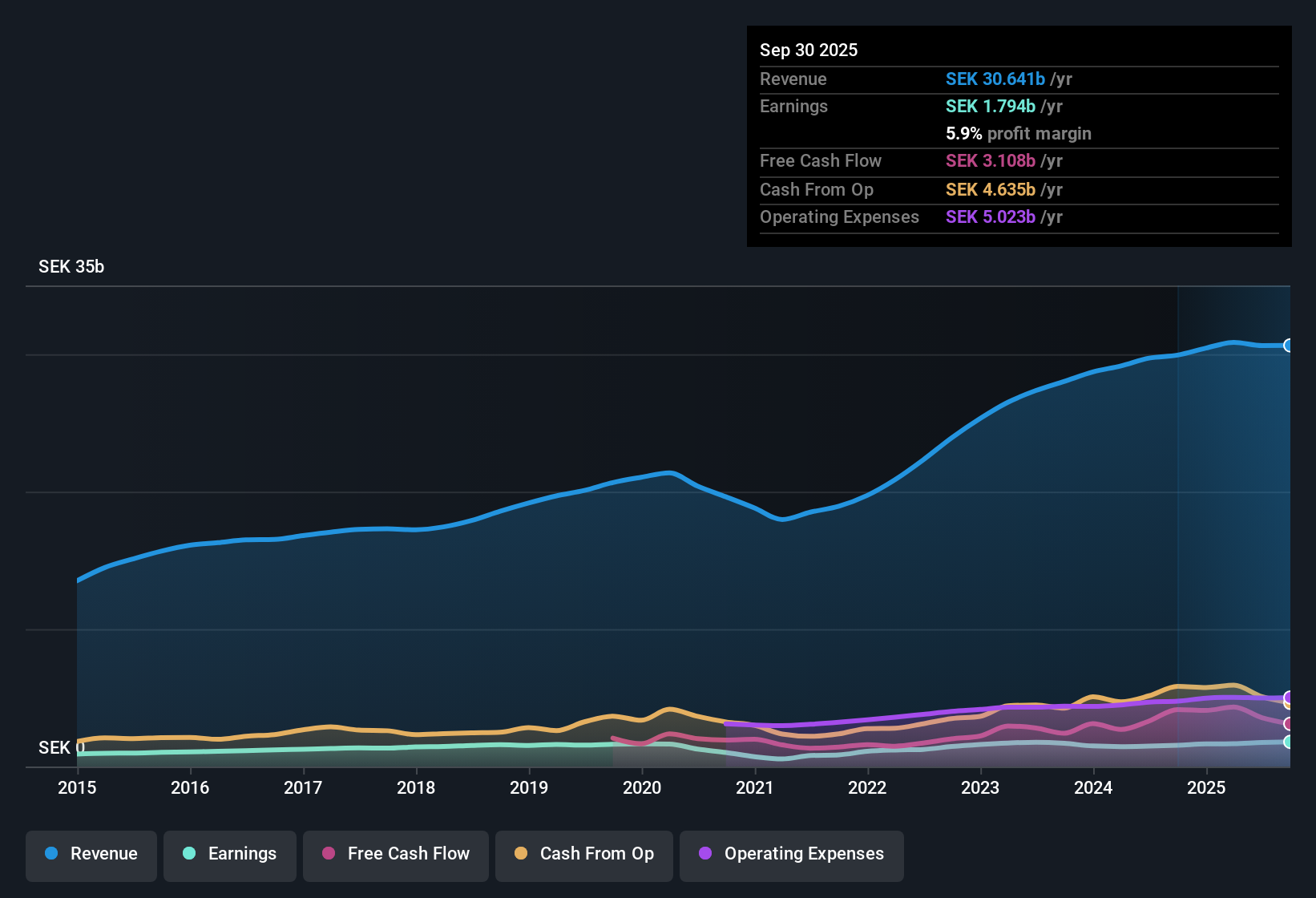Click the purple Operating Expenses dot icon
The image size is (1316, 898).
pyautogui.click(x=705, y=854)
